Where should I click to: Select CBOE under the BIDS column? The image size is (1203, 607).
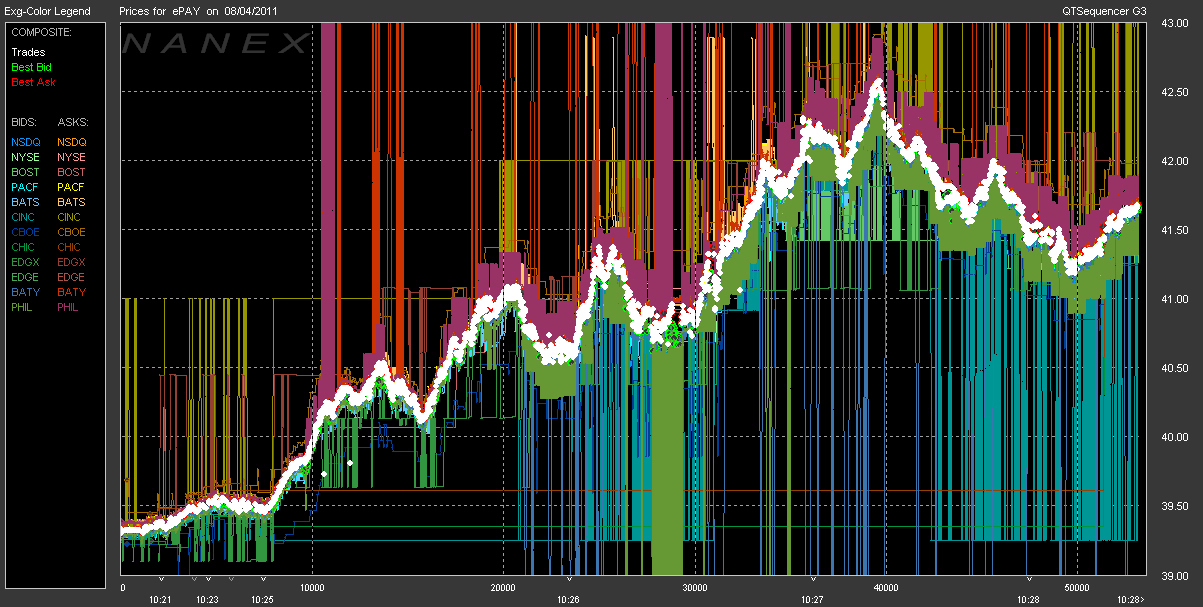click(26, 232)
